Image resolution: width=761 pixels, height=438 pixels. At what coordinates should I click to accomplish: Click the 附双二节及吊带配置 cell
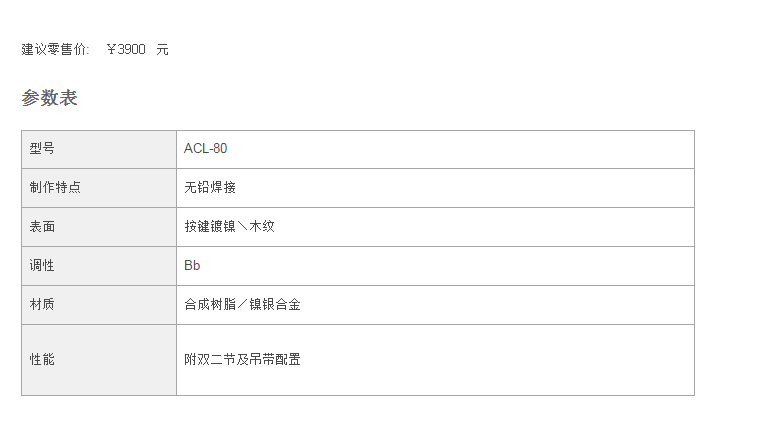(x=242, y=360)
